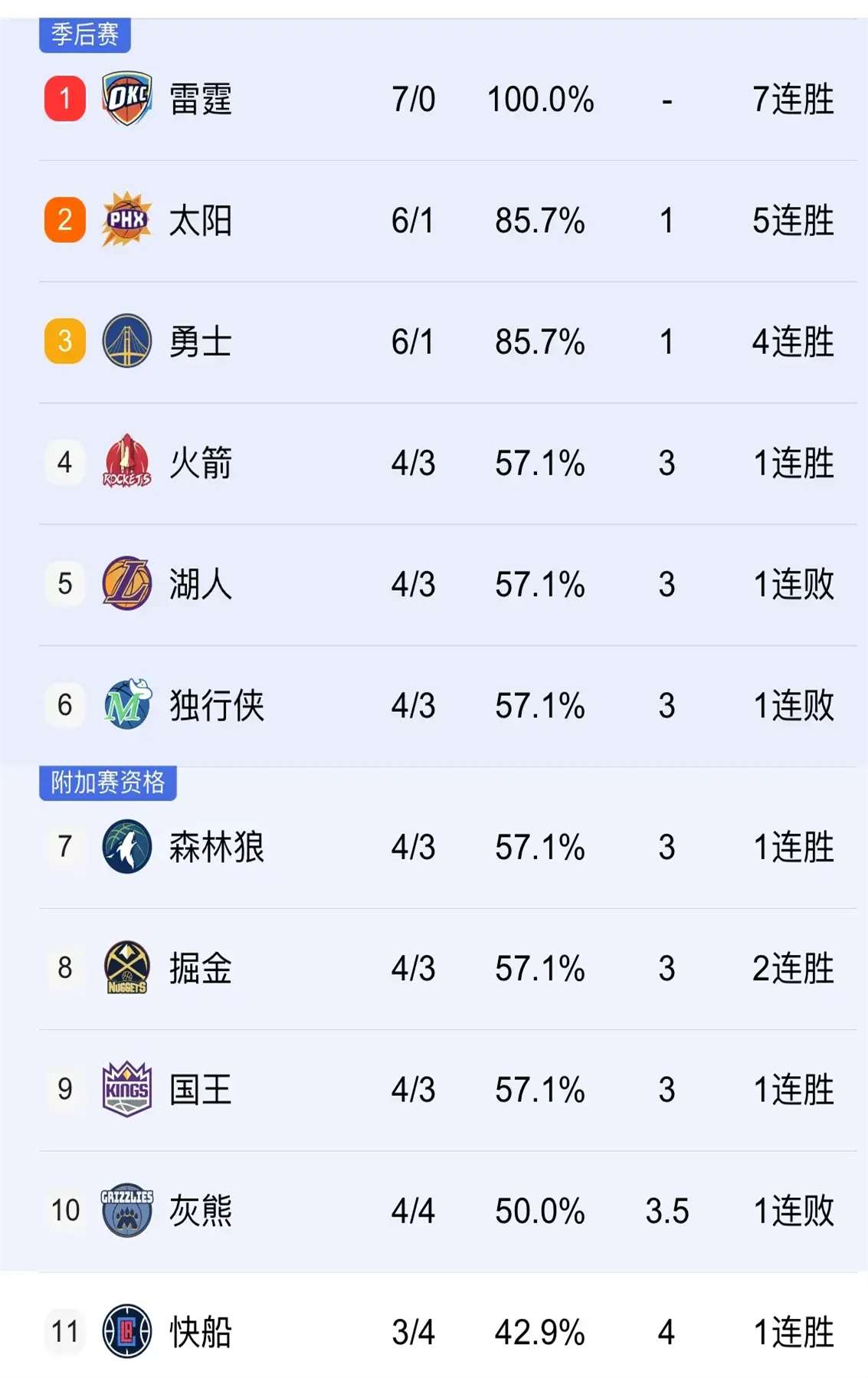Tap the orange rank 2 badge
This screenshot has width=868, height=1378.
coord(65,220)
